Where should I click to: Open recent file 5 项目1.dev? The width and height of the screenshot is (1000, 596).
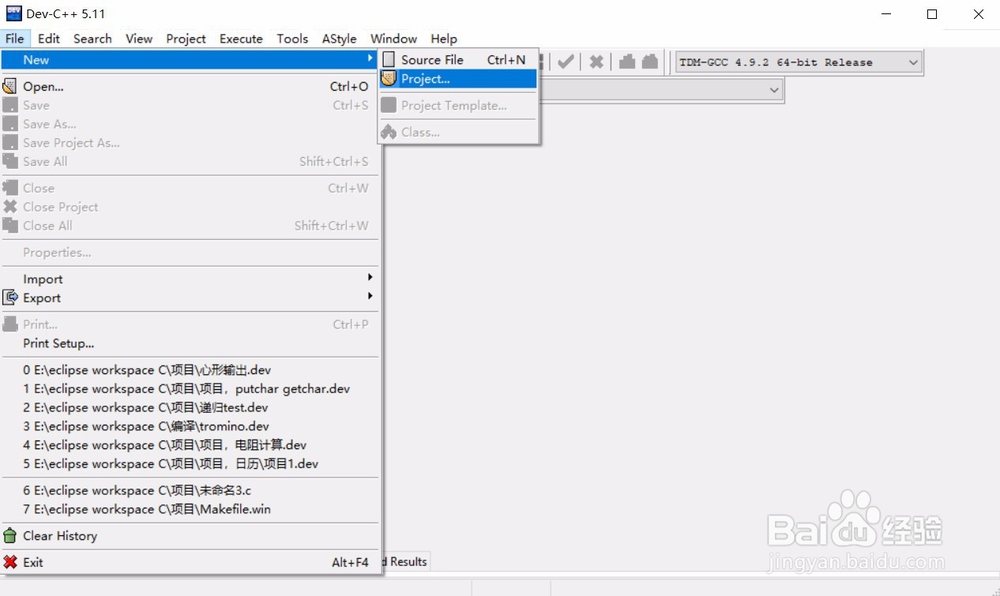[189, 464]
